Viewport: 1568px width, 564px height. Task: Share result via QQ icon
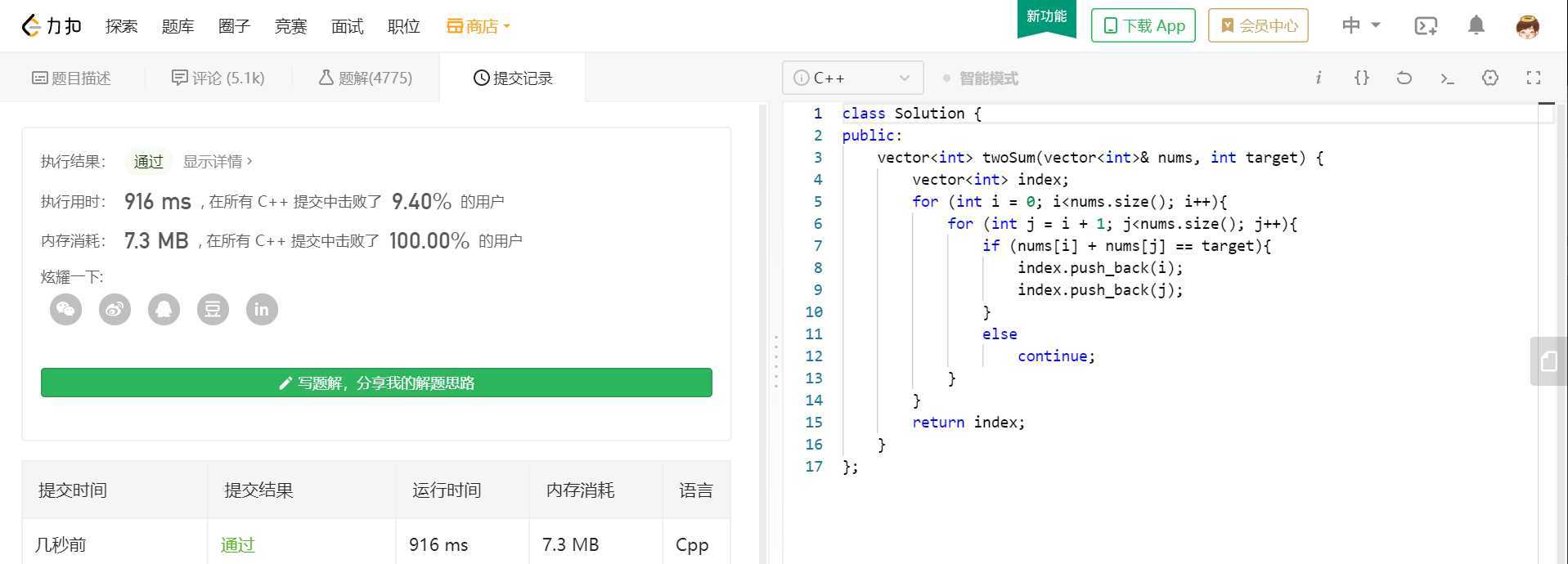[x=164, y=310]
